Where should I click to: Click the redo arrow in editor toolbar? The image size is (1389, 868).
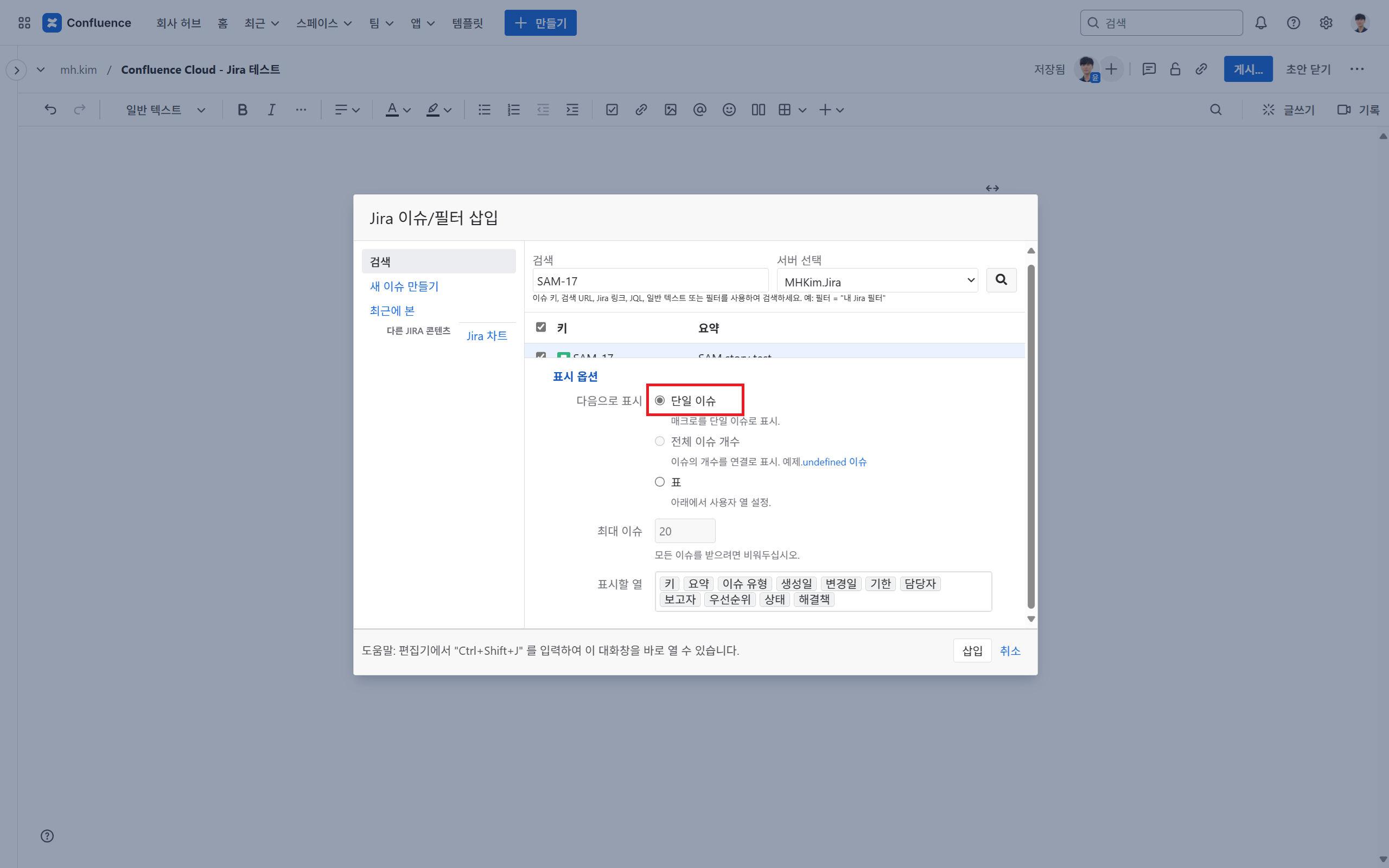click(80, 110)
